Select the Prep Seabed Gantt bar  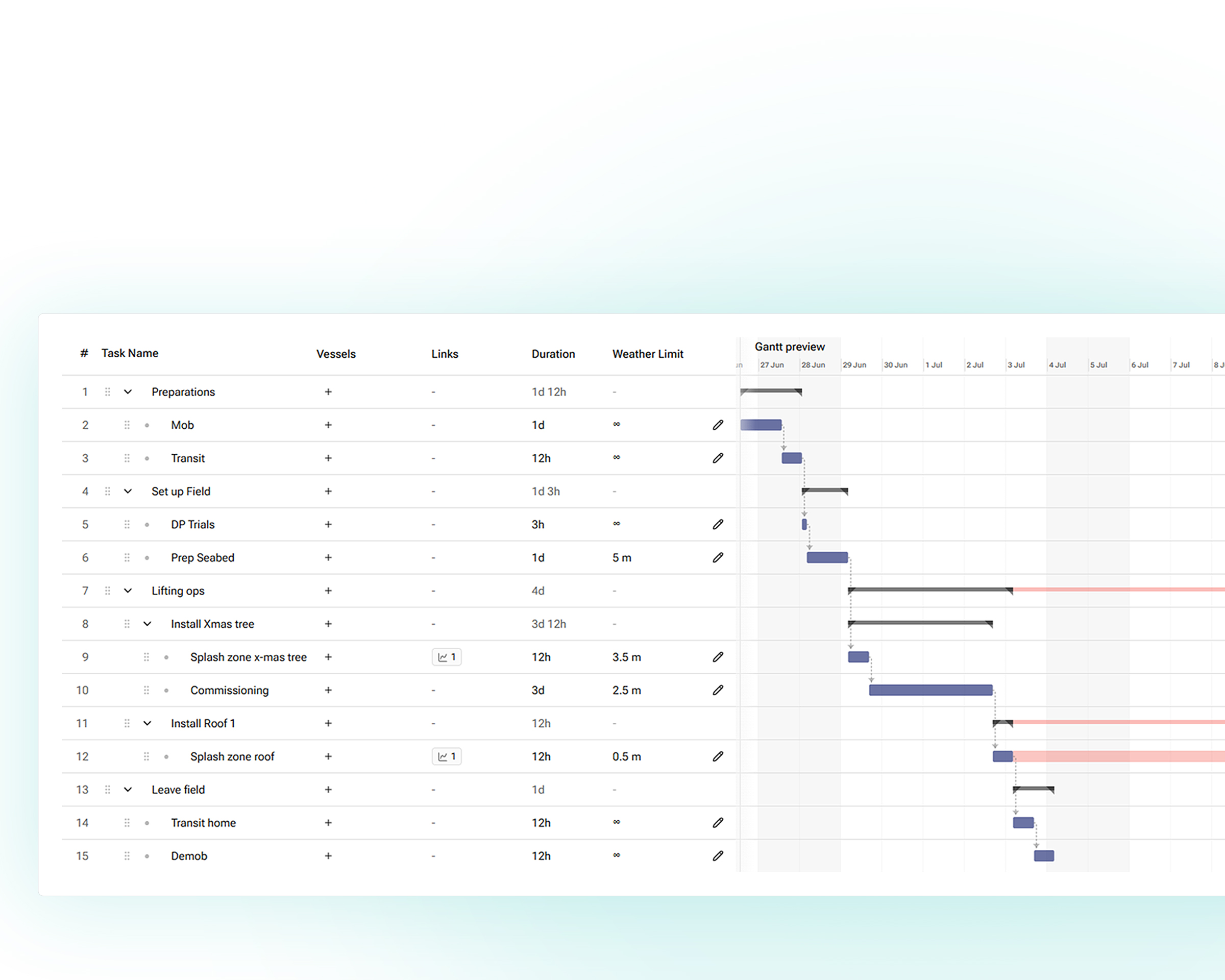[x=827, y=557]
